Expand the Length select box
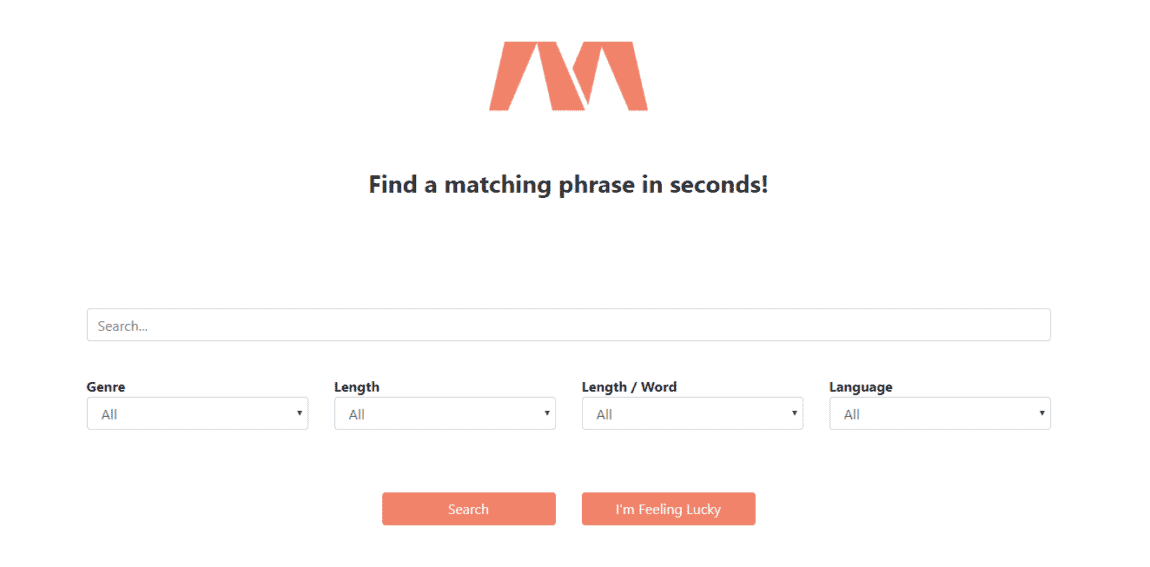1150x567 pixels. pyautogui.click(x=444, y=414)
